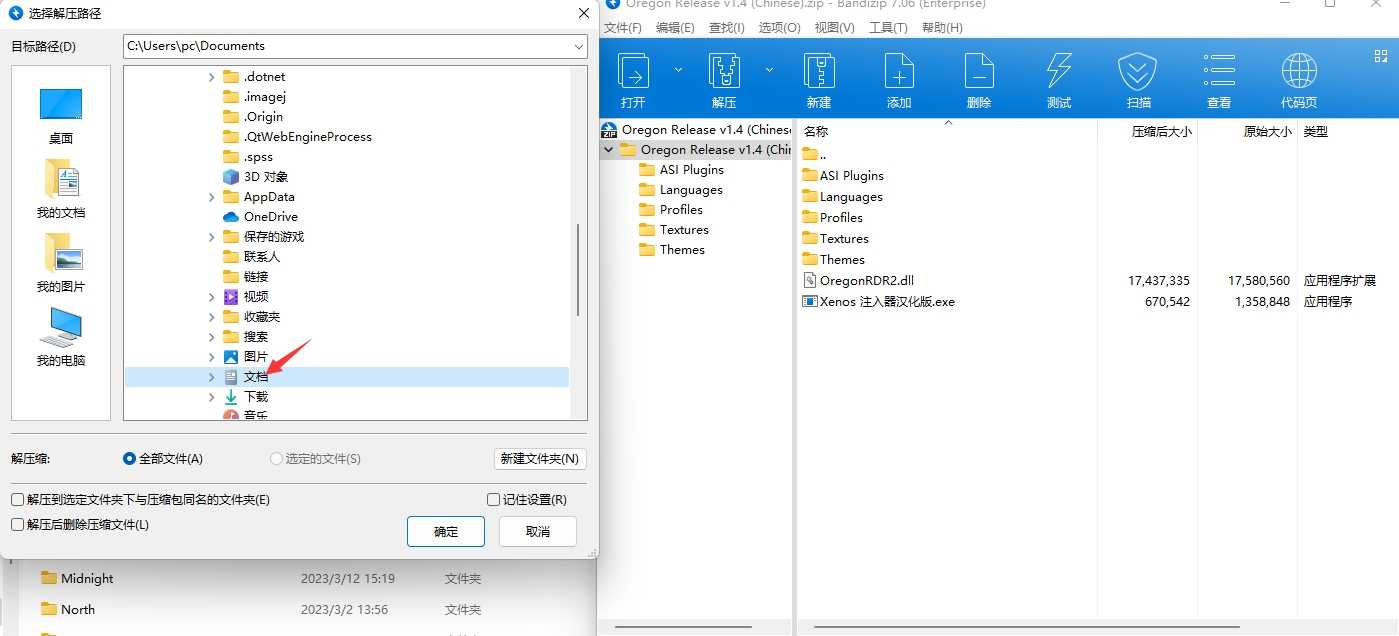Enable delete archive after extraction checkbox
This screenshot has height=636, width=1399.
pos(18,525)
